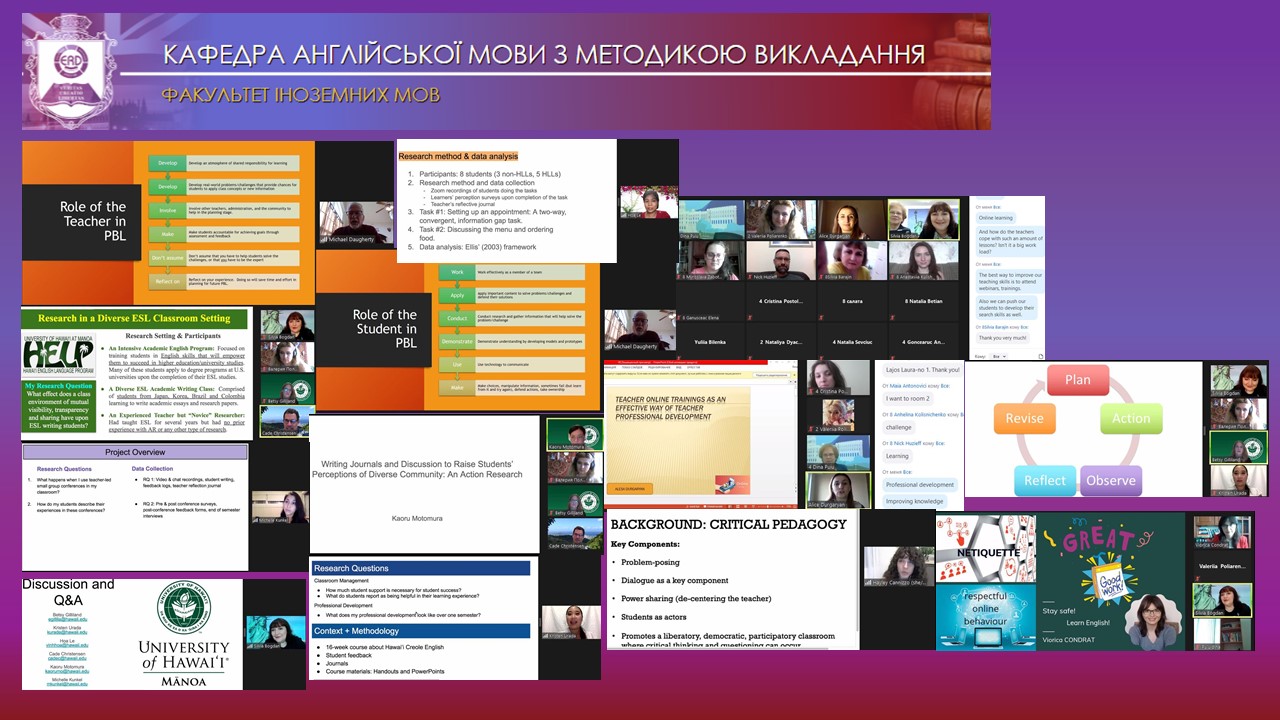The image size is (1280, 720).
Task: Select '4 Natalia Sevciuc' participant tile
Action: point(851,341)
